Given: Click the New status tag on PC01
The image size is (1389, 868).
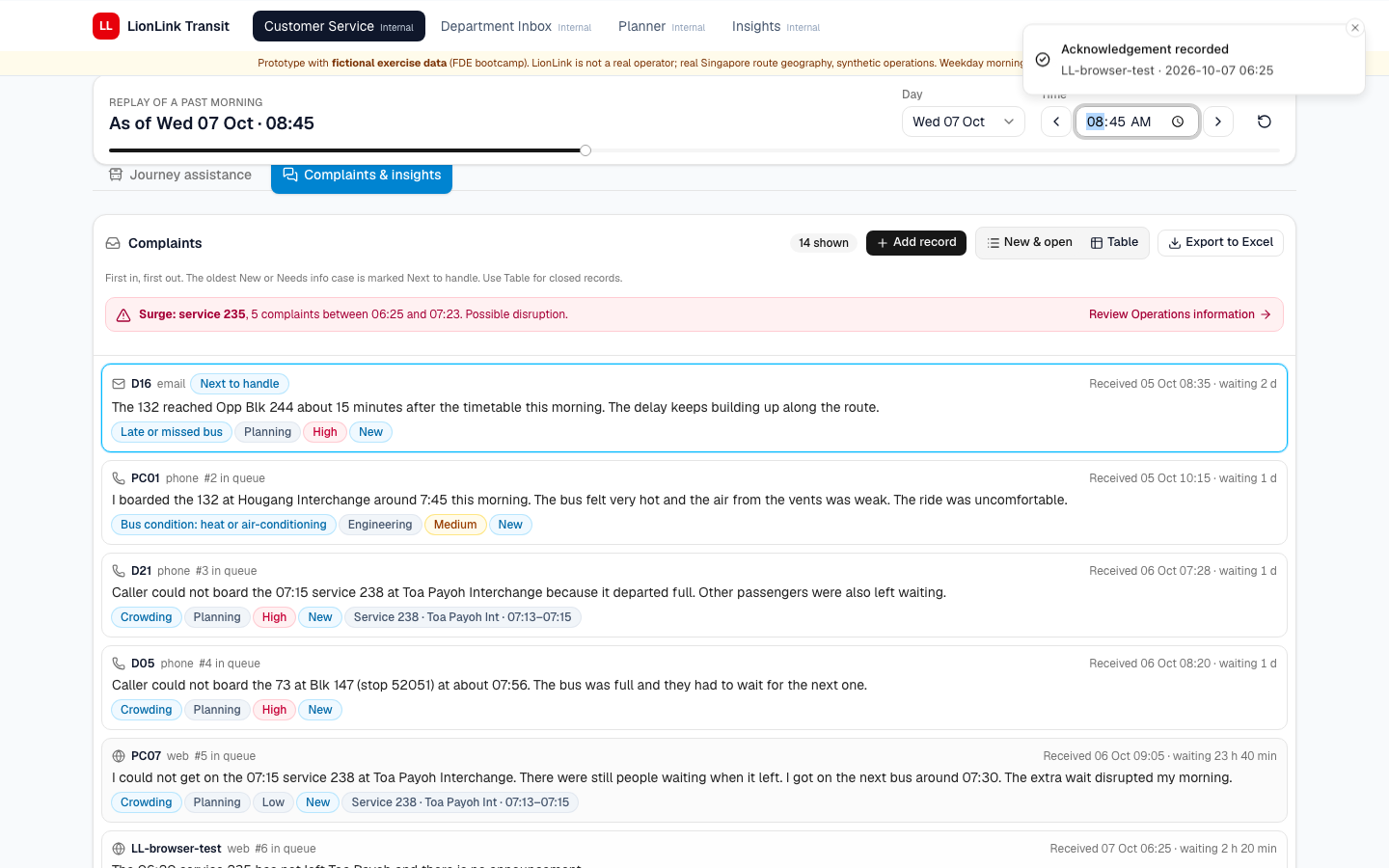Looking at the screenshot, I should coord(510,525).
